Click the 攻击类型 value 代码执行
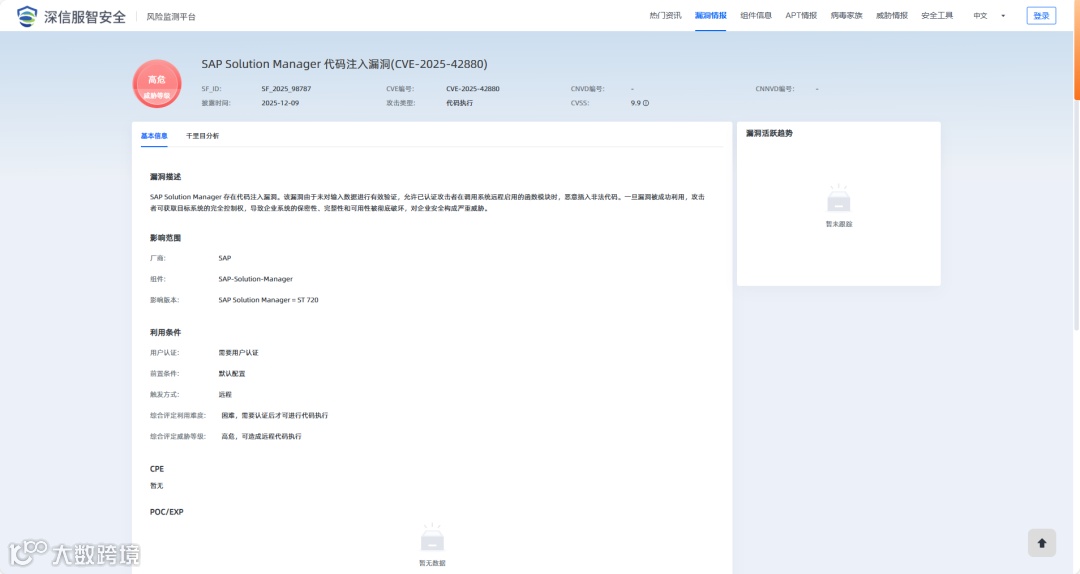Viewport: 1080px width, 574px height. [x=459, y=103]
